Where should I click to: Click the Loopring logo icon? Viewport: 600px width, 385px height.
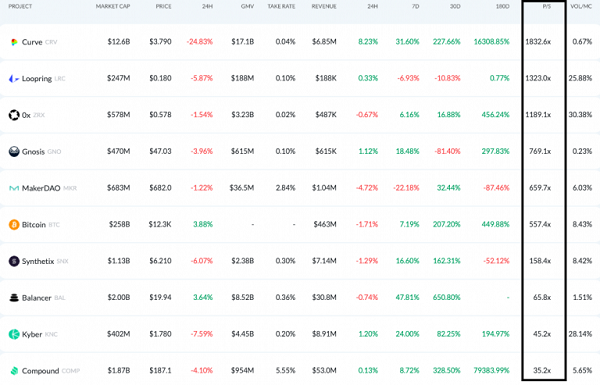click(14, 78)
